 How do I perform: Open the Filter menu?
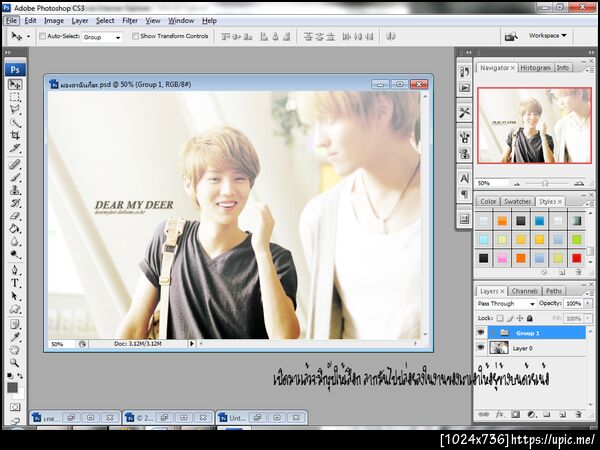(130, 21)
